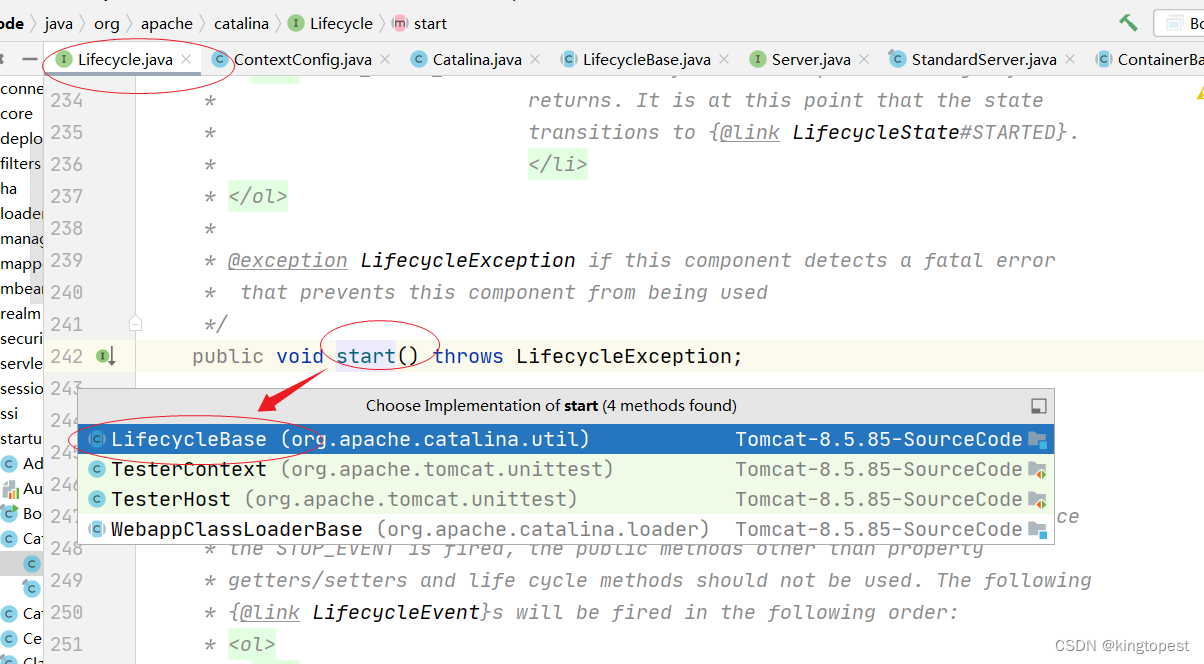Select LifecycleBase implementation in the popup
Screen dimensions: 1204x664
pos(566,439)
